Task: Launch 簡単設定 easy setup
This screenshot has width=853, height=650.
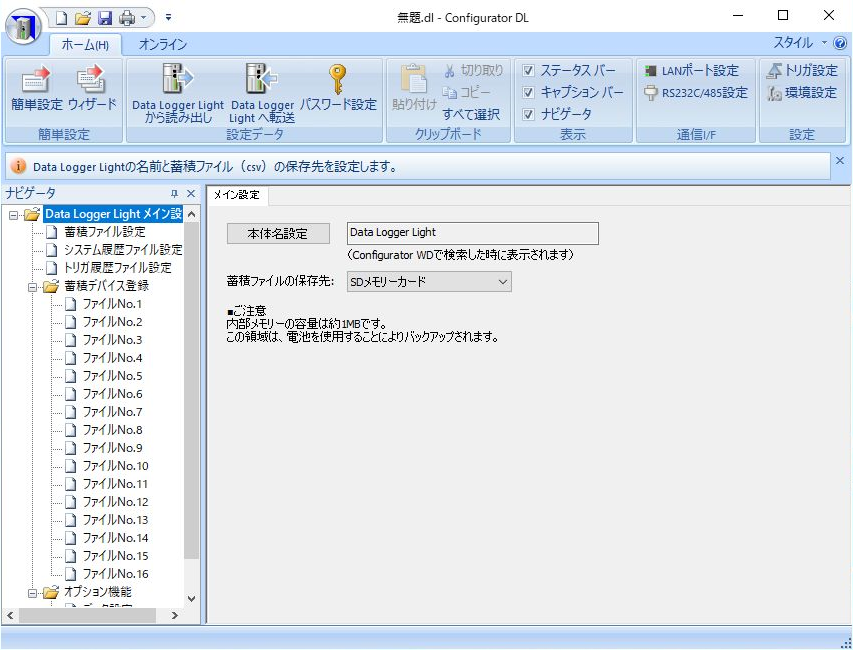Action: (x=36, y=88)
